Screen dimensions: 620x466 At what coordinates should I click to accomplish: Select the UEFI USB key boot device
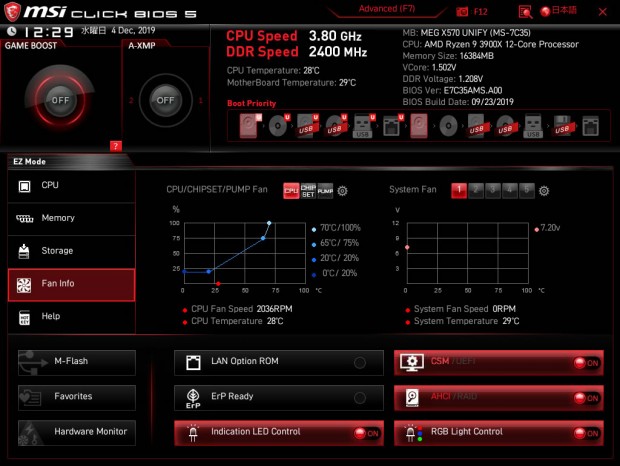point(363,126)
